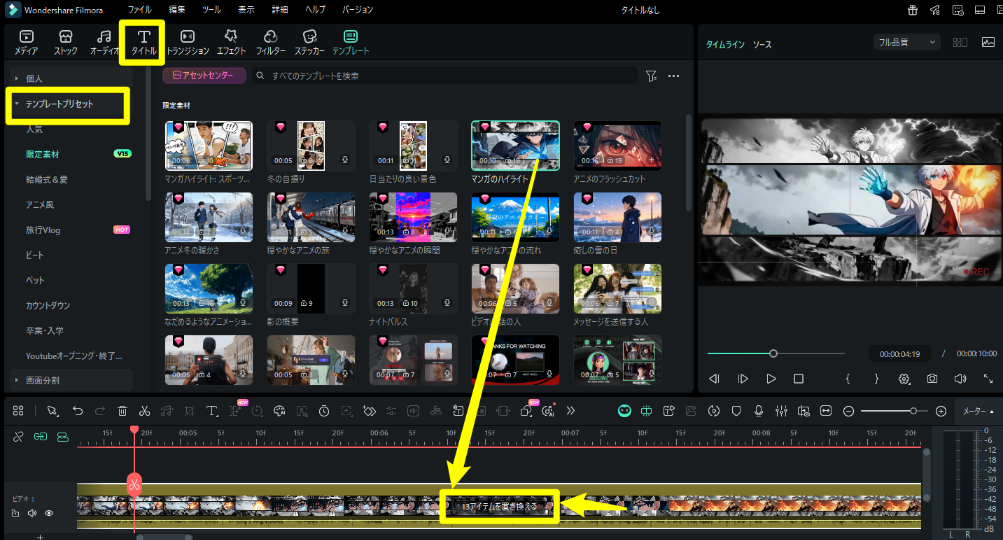Viewport: 1003px width, 540px height.
Task: Click the アセットセンター button
Action: (x=204, y=76)
